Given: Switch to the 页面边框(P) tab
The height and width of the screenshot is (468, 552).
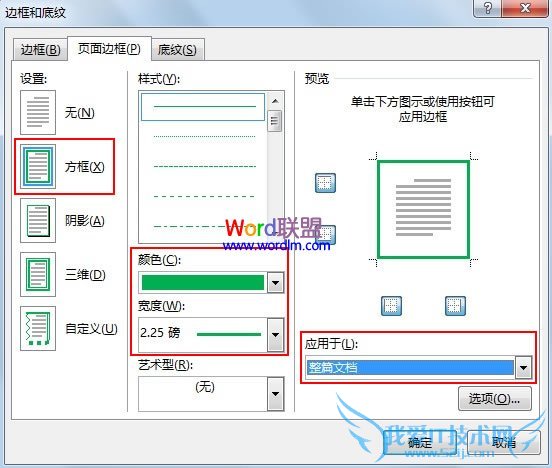Looking at the screenshot, I should [x=109, y=49].
